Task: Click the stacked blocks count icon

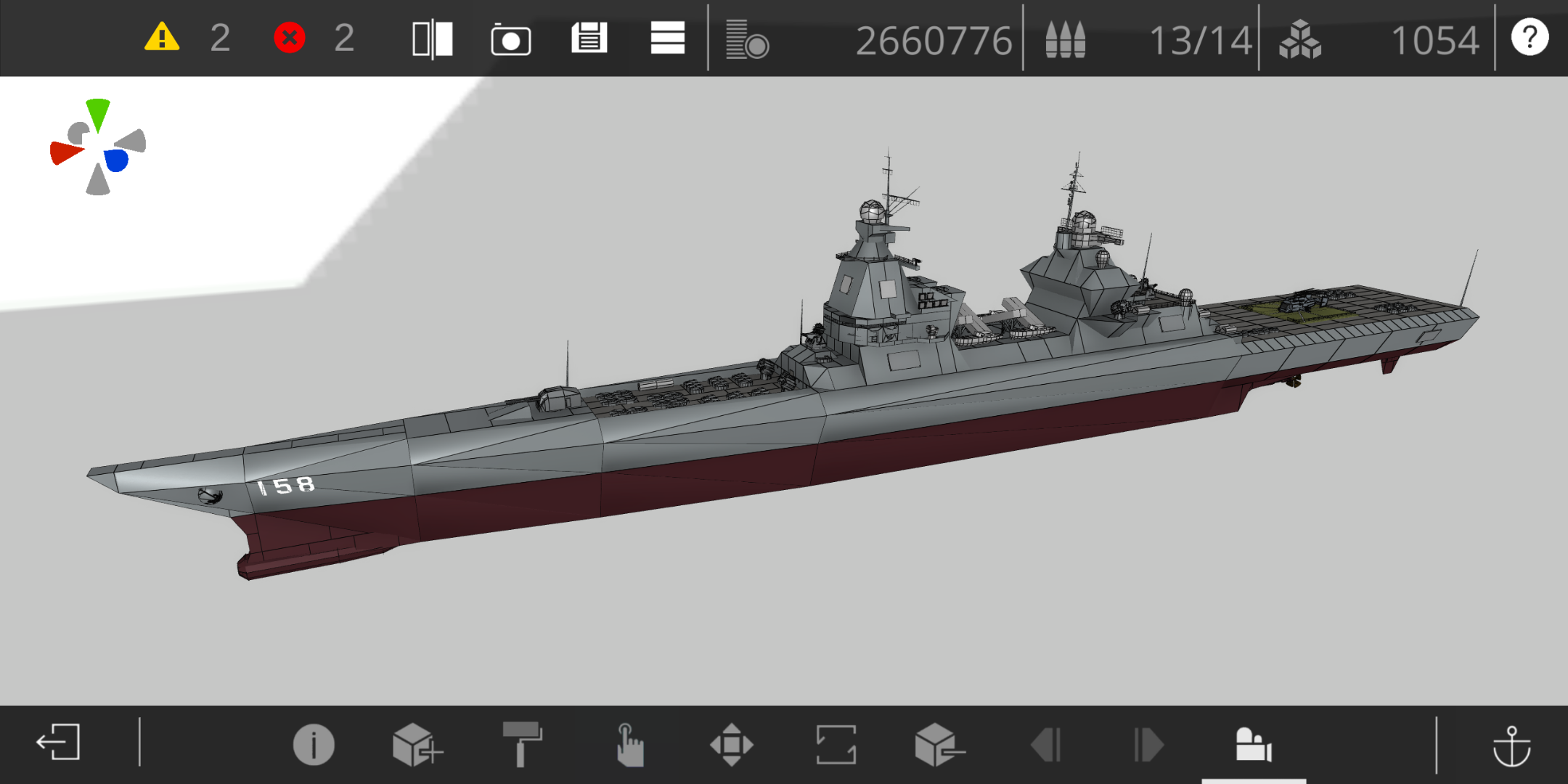Action: pyautogui.click(x=1300, y=39)
